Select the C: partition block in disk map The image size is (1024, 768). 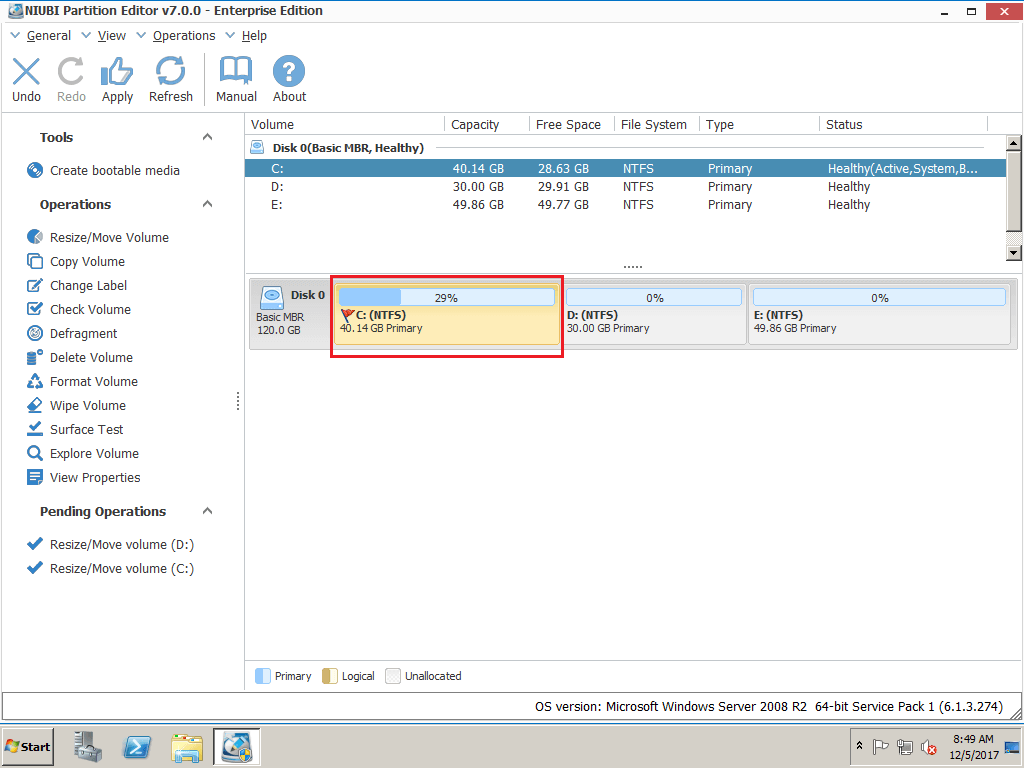(447, 315)
